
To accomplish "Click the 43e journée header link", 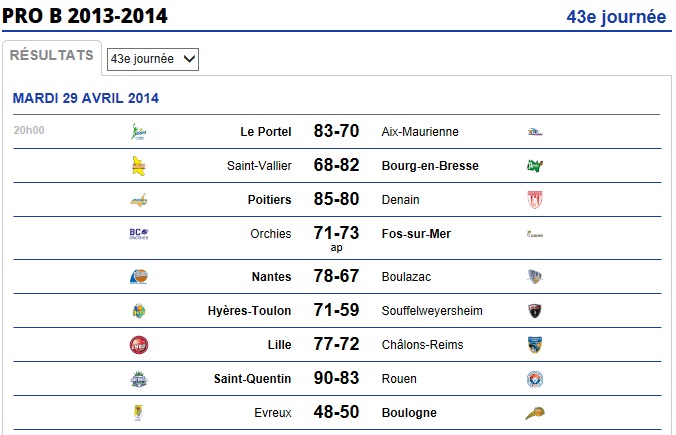I will (616, 17).
